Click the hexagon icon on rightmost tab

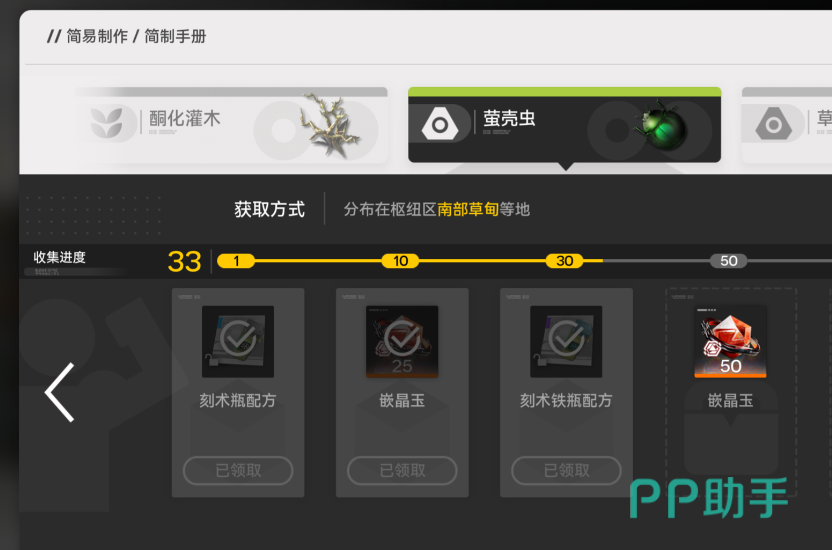pos(774,124)
